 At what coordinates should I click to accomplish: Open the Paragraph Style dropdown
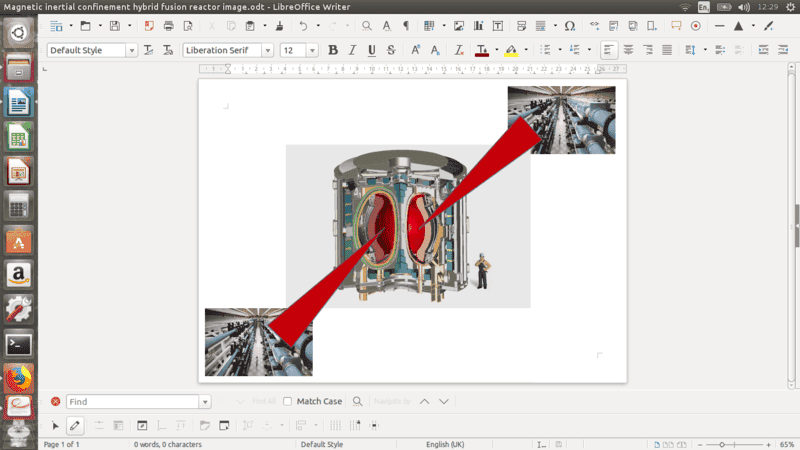pyautogui.click(x=132, y=50)
